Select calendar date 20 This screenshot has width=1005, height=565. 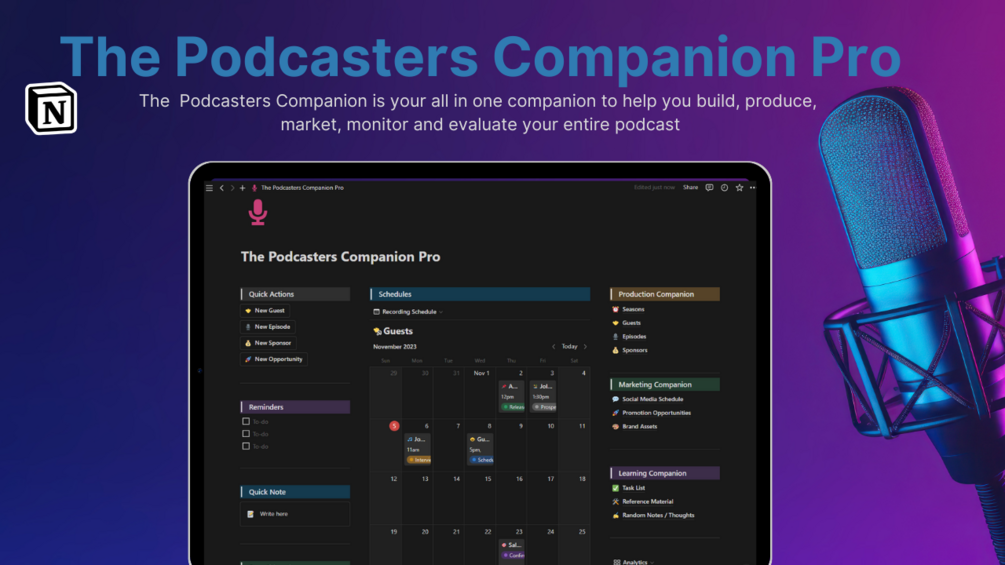425,532
